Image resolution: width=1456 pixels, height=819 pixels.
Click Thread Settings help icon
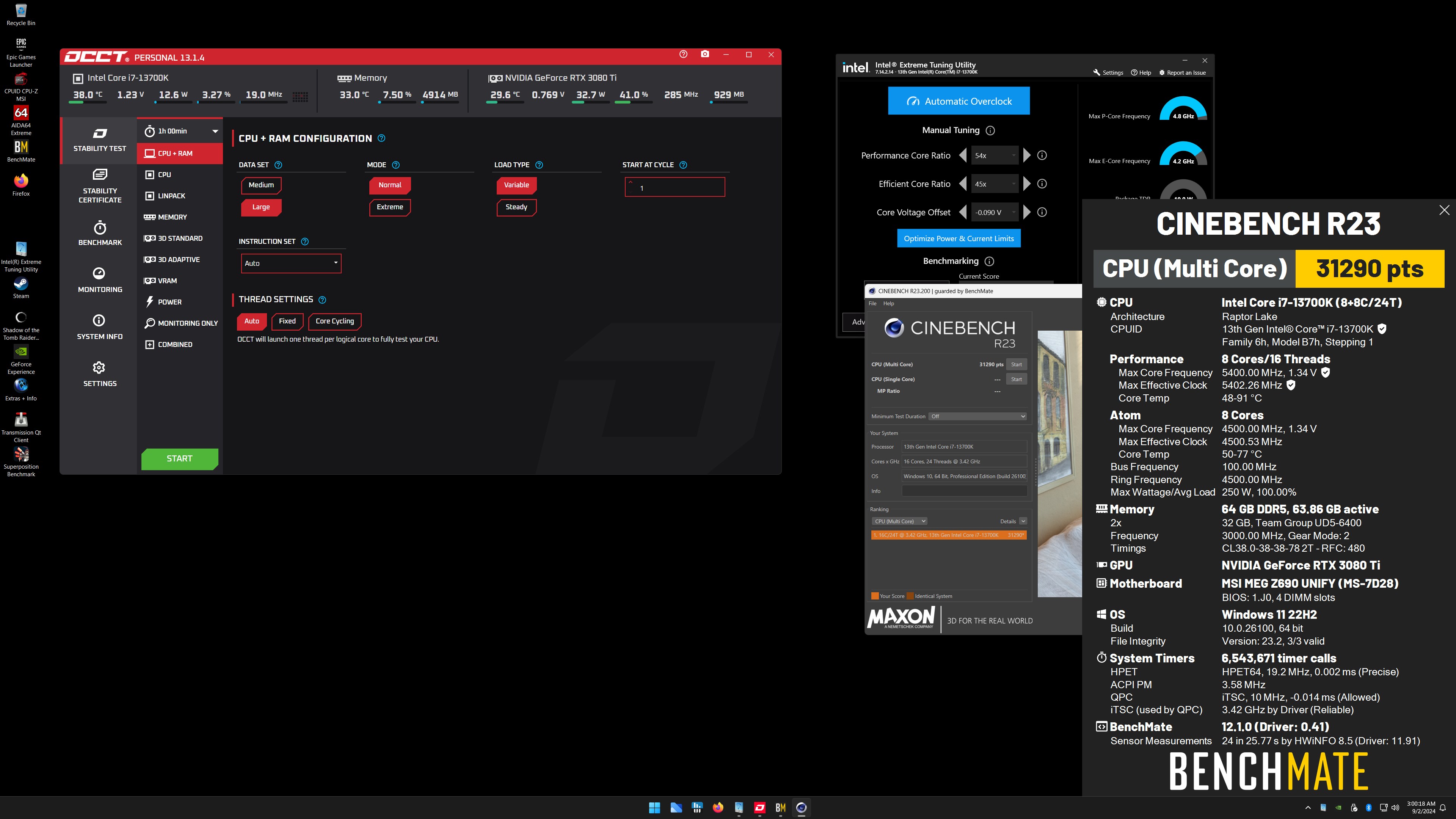322,300
